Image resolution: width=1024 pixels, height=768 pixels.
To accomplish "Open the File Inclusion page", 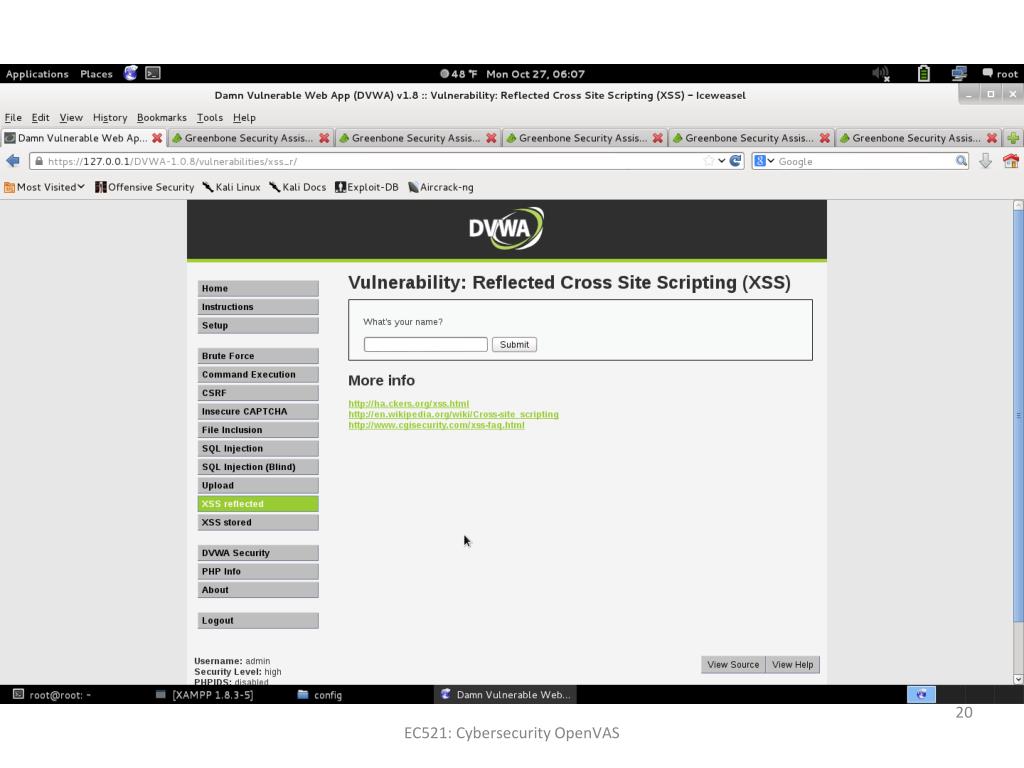I will [258, 430].
